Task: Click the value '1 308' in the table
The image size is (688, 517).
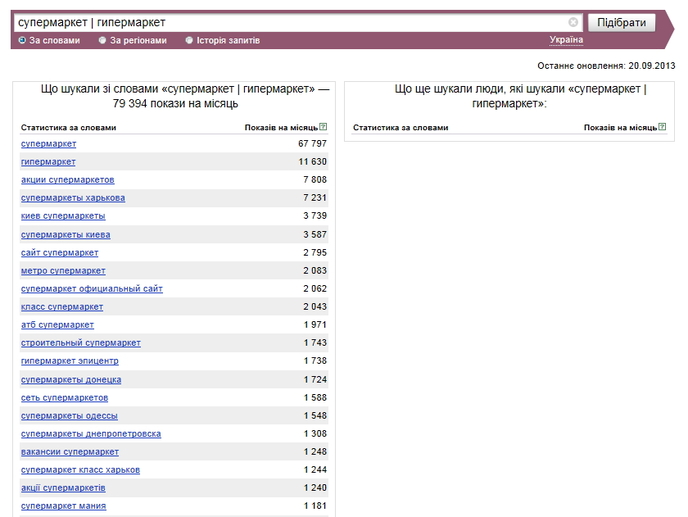Action: pyautogui.click(x=315, y=434)
